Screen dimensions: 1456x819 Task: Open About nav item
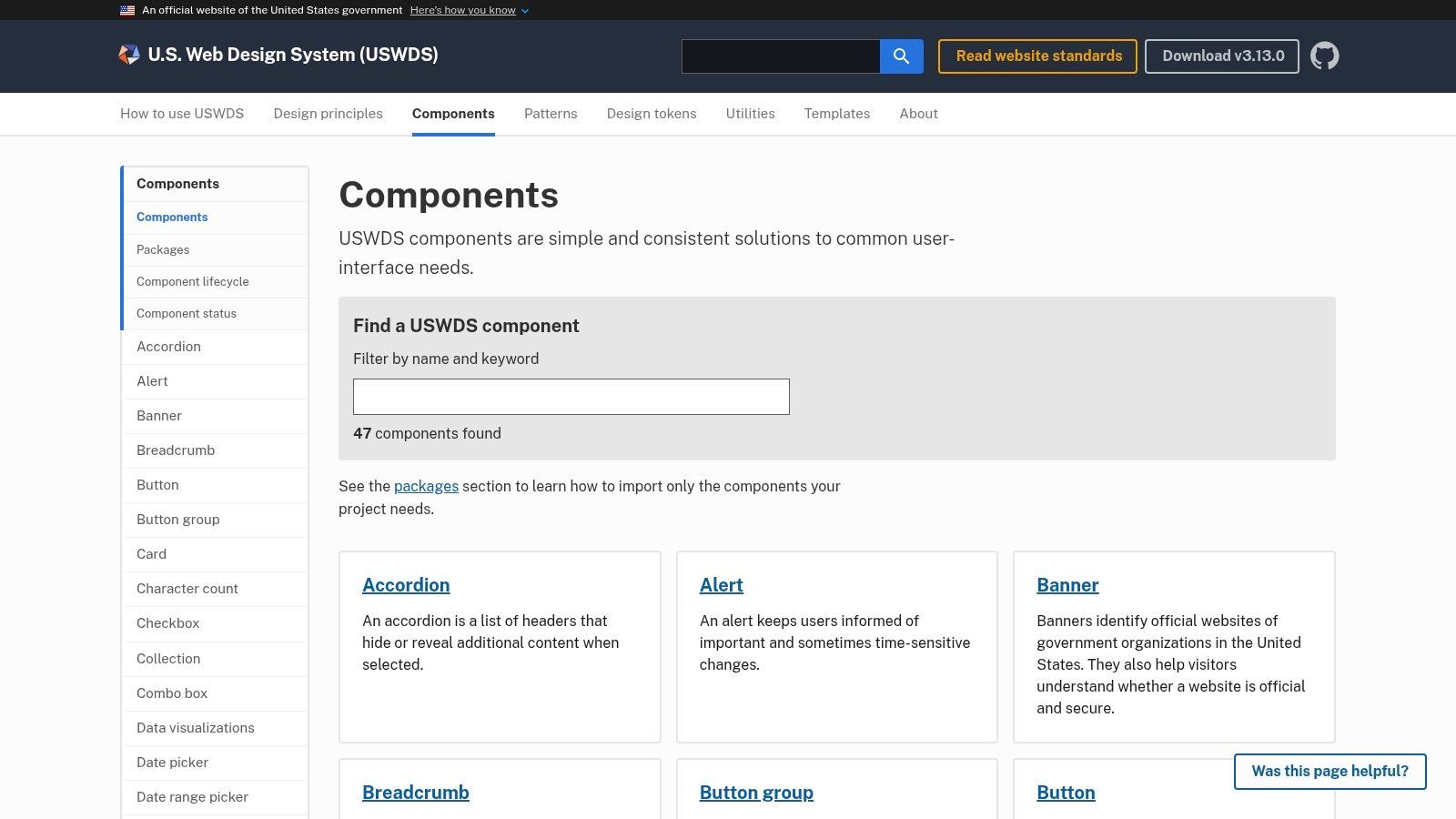(x=918, y=114)
